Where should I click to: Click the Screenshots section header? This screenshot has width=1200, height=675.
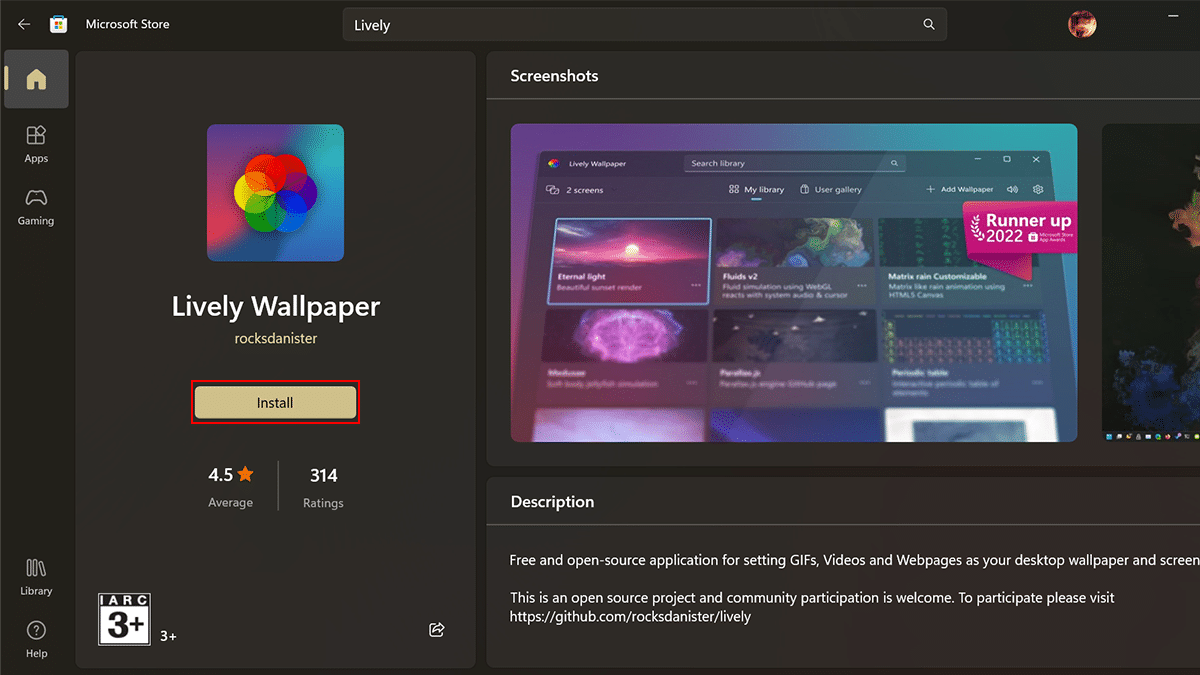coord(554,76)
